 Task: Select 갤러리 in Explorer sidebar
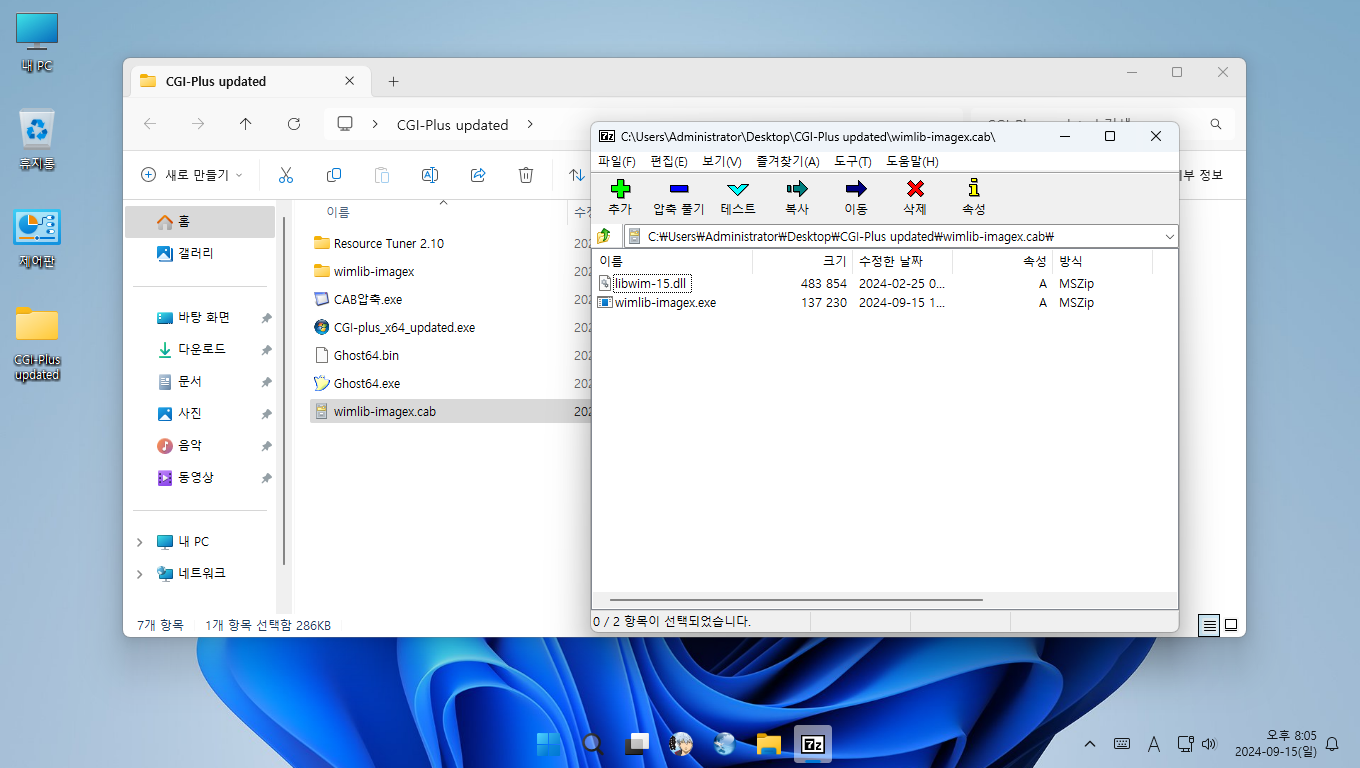pos(200,253)
